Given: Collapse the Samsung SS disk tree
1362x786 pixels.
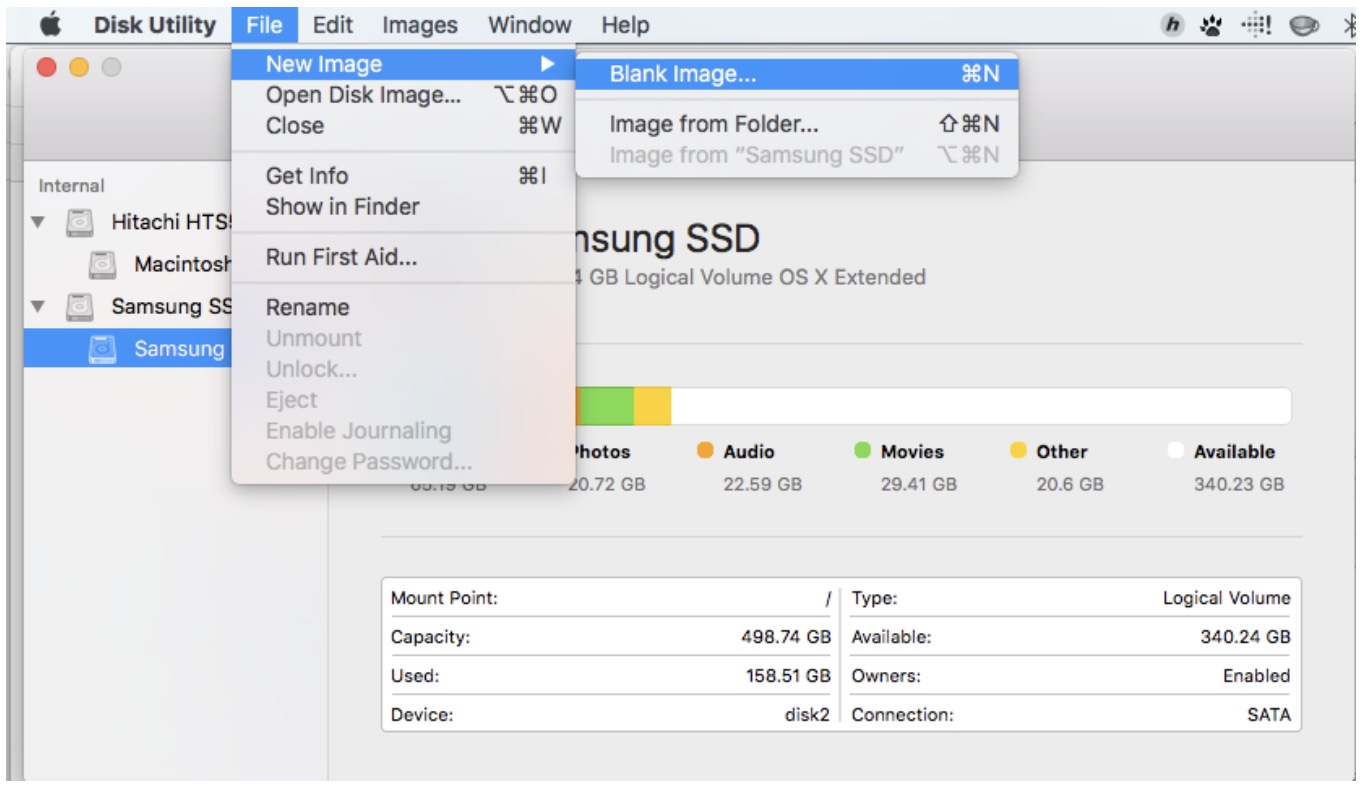Looking at the screenshot, I should point(38,307).
